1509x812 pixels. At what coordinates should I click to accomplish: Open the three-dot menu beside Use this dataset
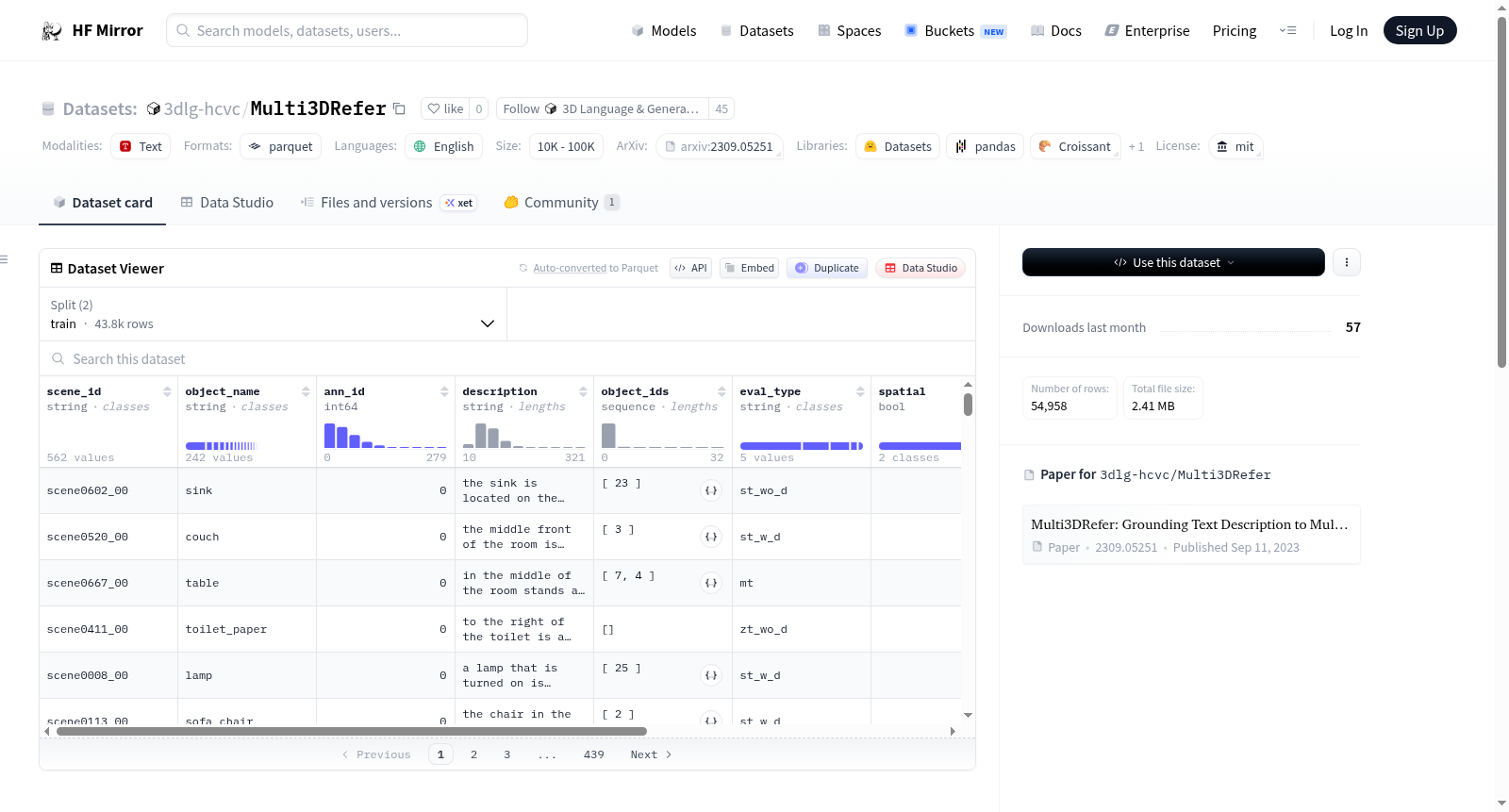(1347, 262)
